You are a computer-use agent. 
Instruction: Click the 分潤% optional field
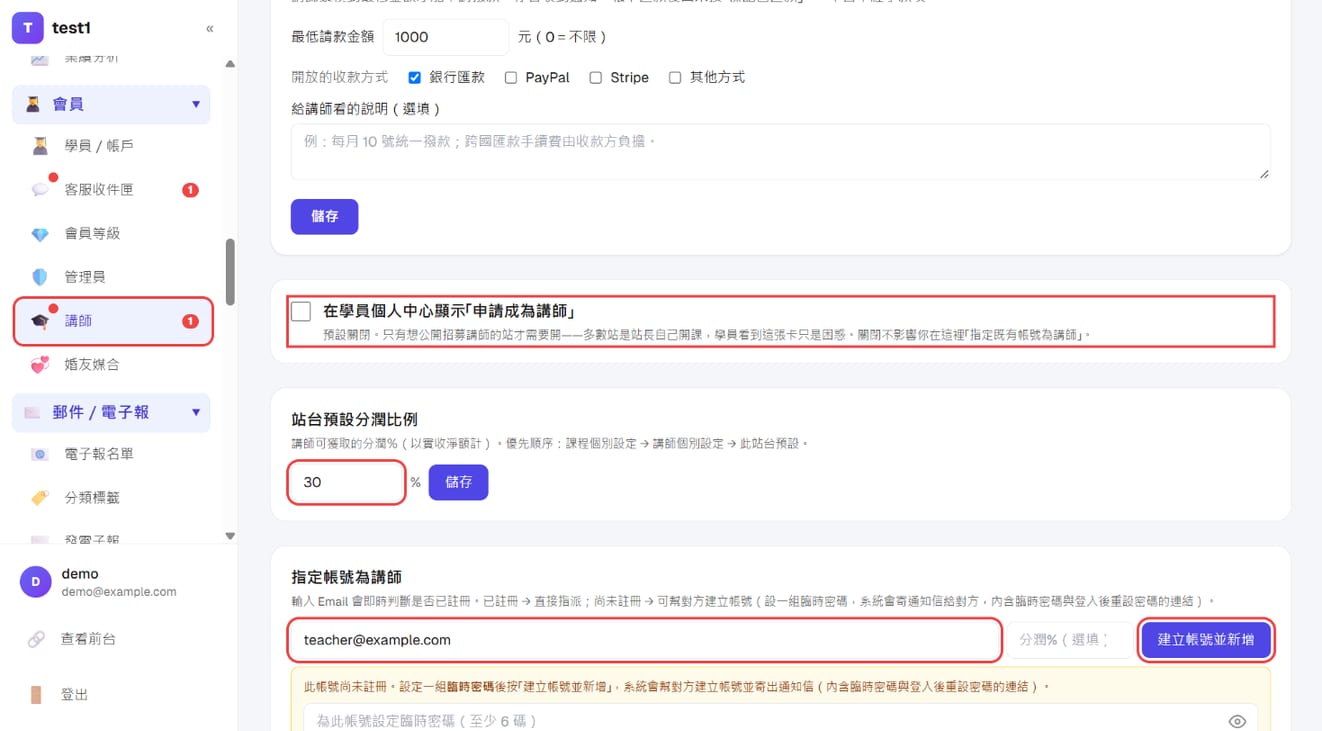pyautogui.click(x=1070, y=640)
